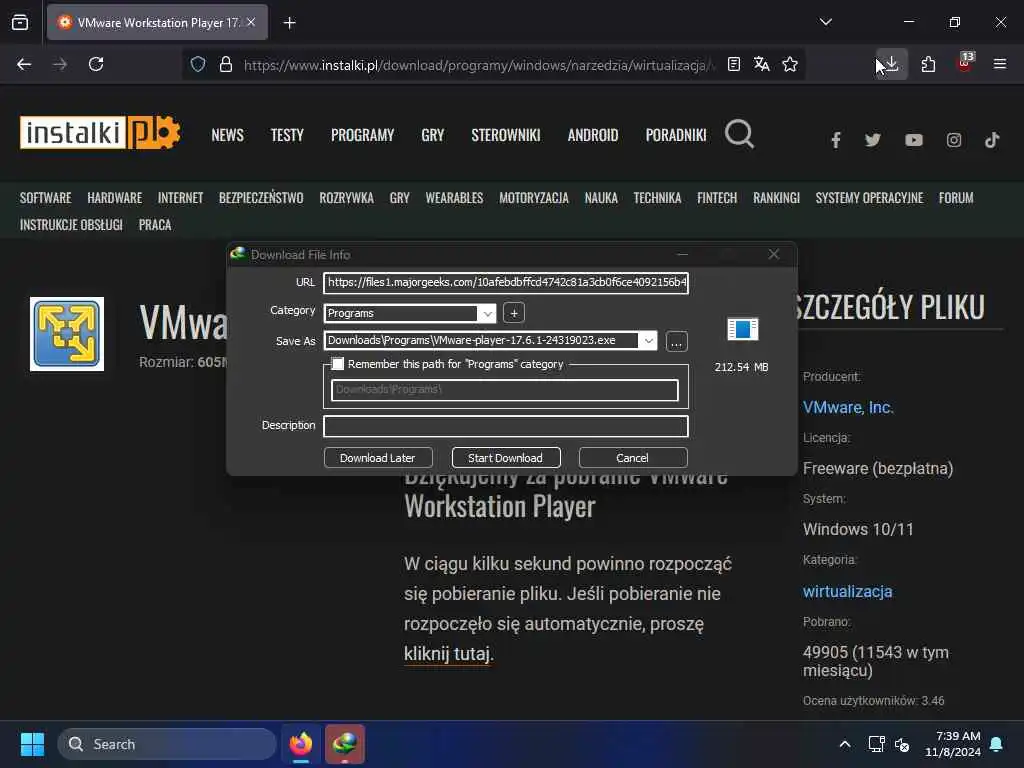Expand the list all tabs chevron
This screenshot has width=1024, height=768.
coord(825,22)
